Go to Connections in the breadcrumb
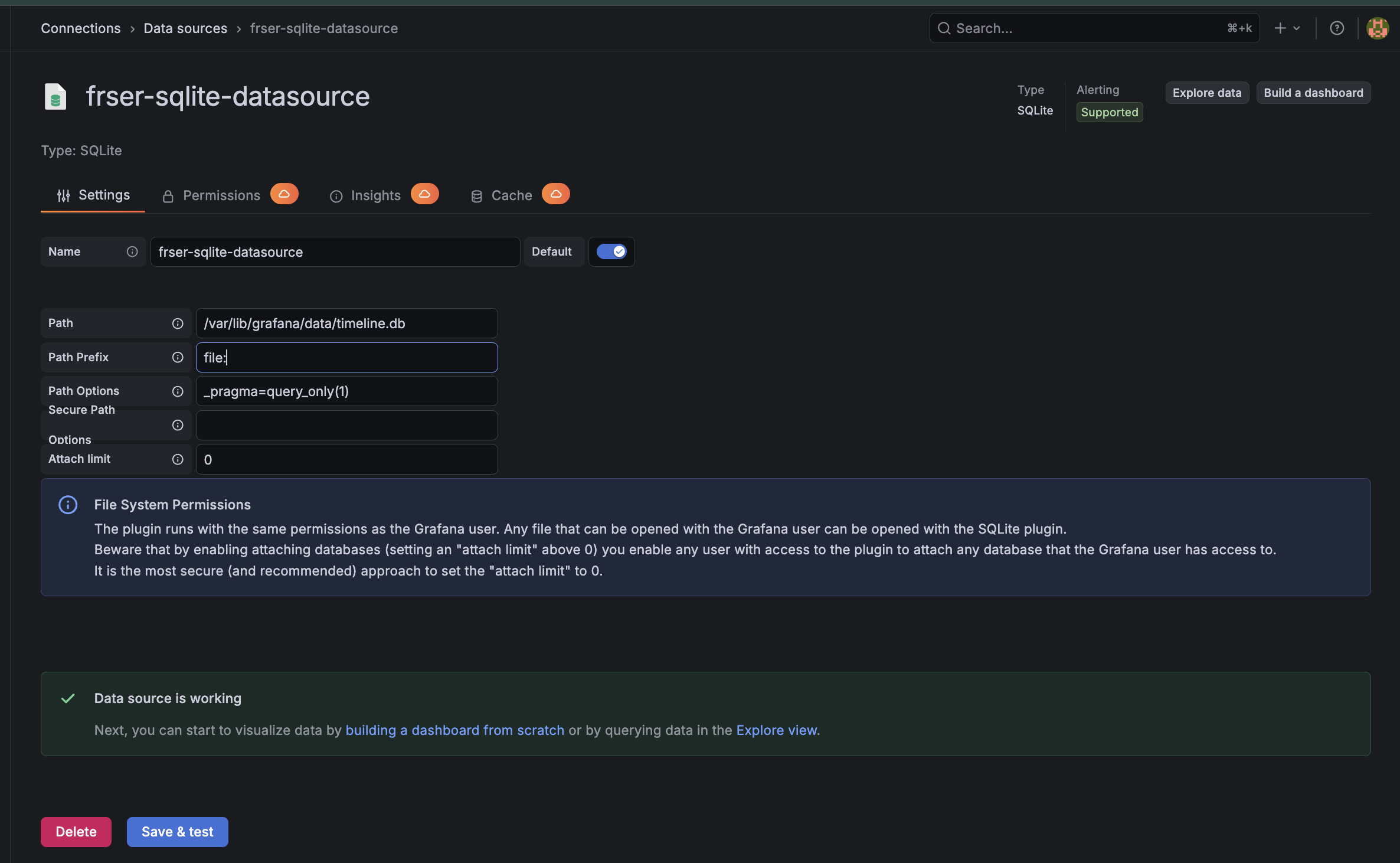The image size is (1400, 863). (x=80, y=28)
